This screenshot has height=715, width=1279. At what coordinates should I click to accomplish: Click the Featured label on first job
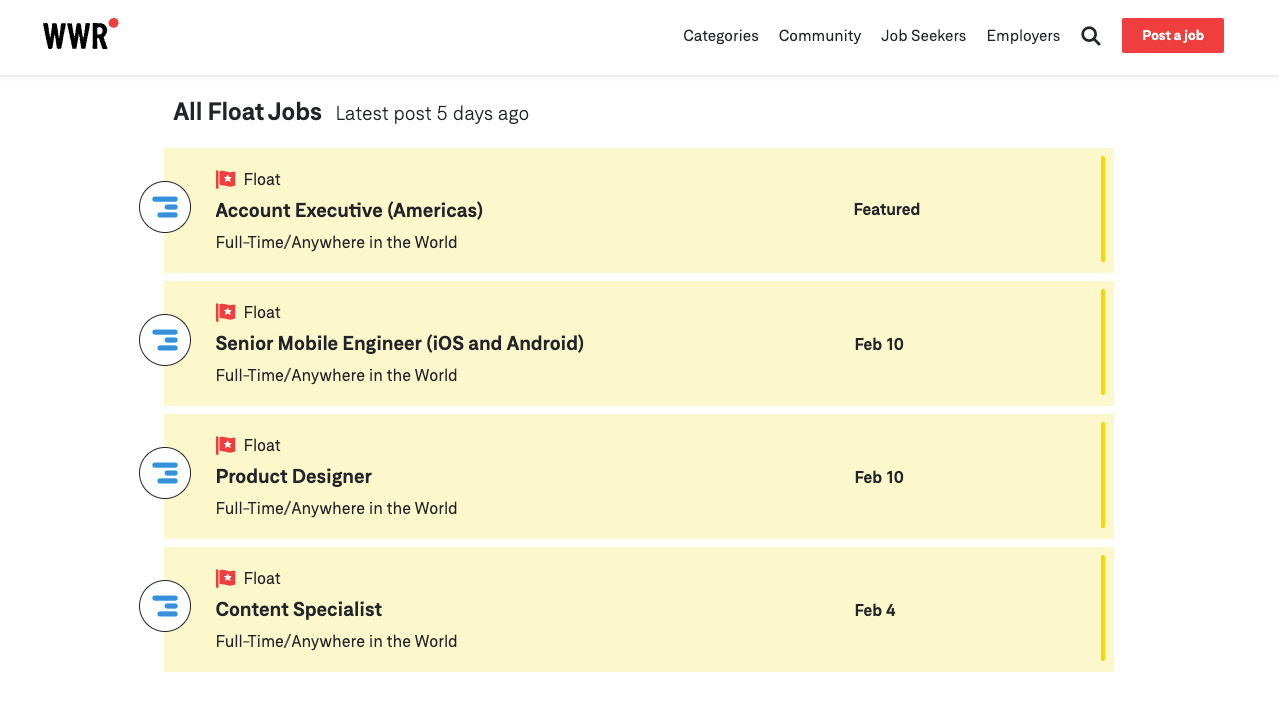(x=886, y=209)
